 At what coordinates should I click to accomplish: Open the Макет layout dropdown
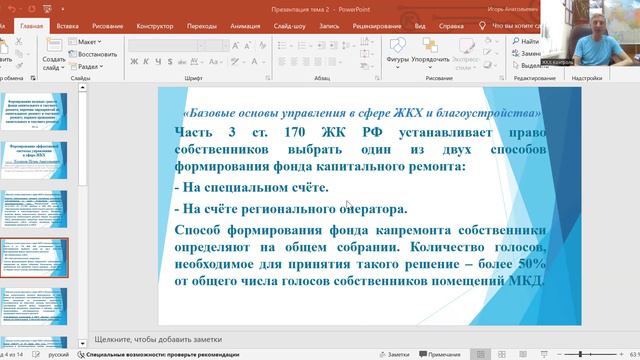(x=85, y=42)
